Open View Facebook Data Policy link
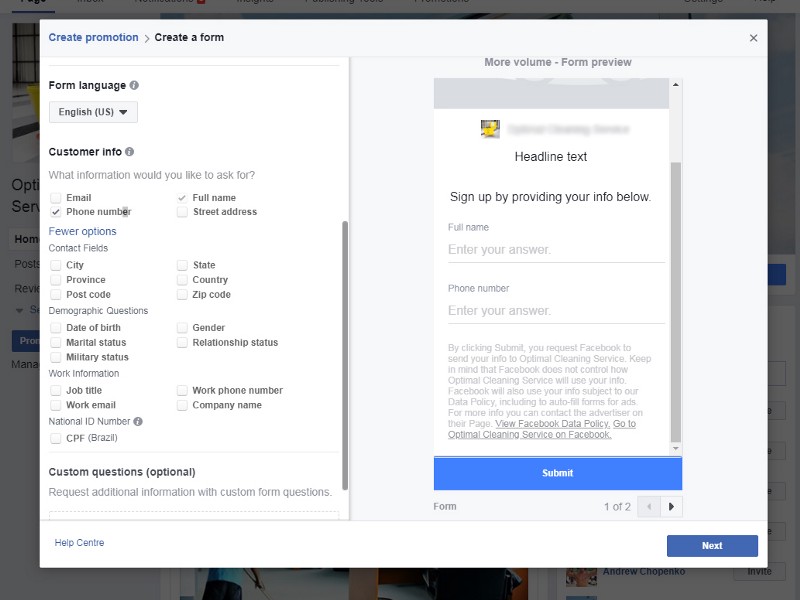Image resolution: width=800 pixels, height=600 pixels. (553, 423)
